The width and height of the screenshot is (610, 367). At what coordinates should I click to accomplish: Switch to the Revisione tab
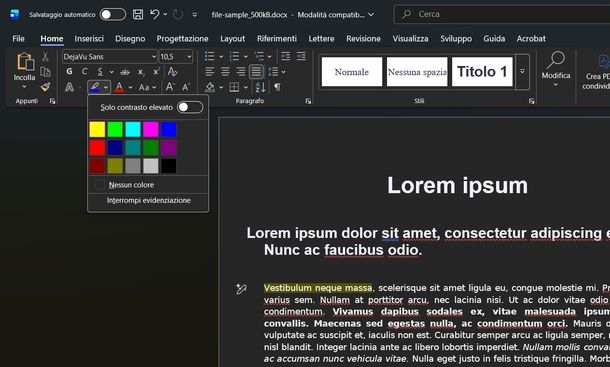tap(363, 39)
